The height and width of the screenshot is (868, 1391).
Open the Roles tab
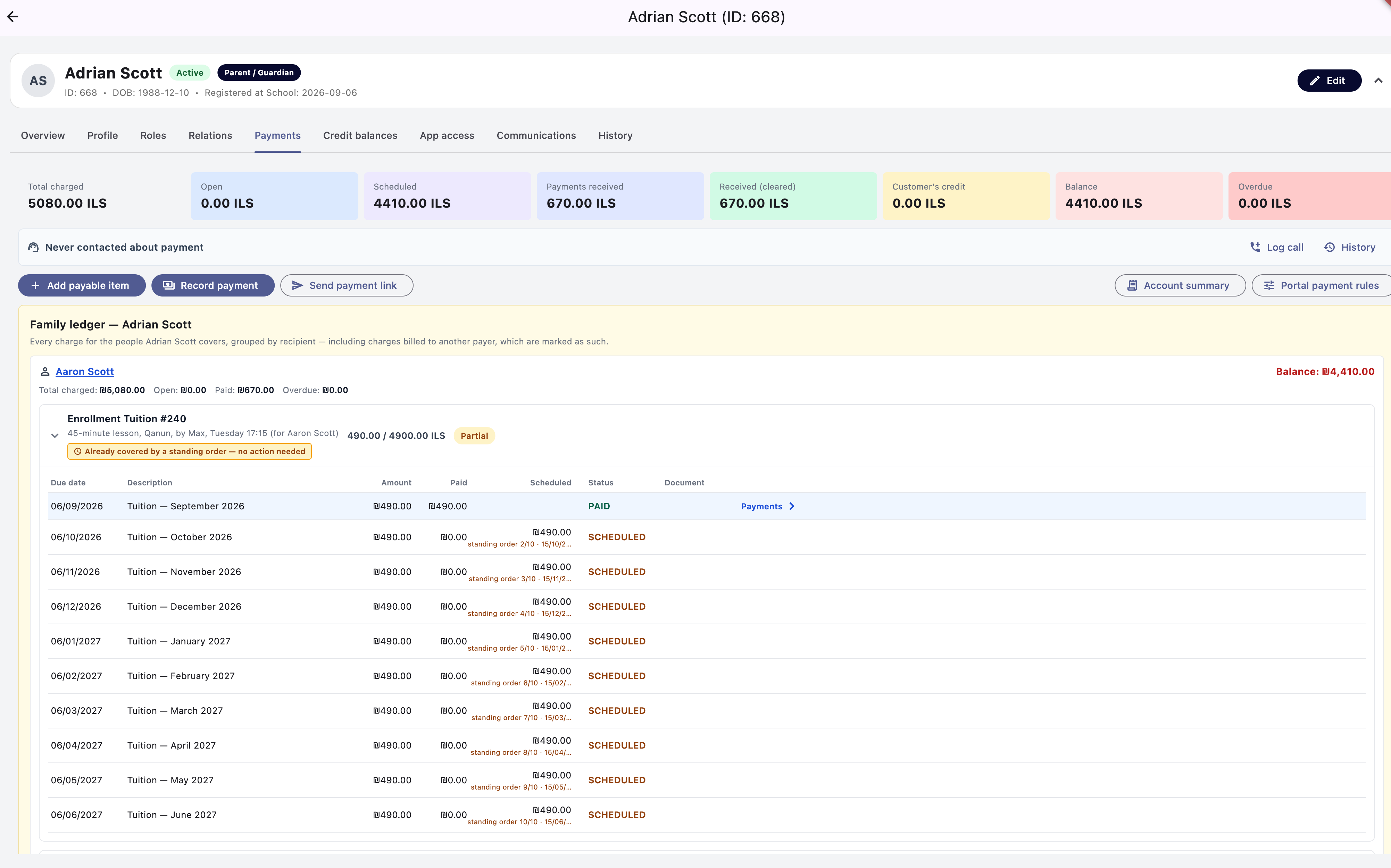(x=153, y=135)
